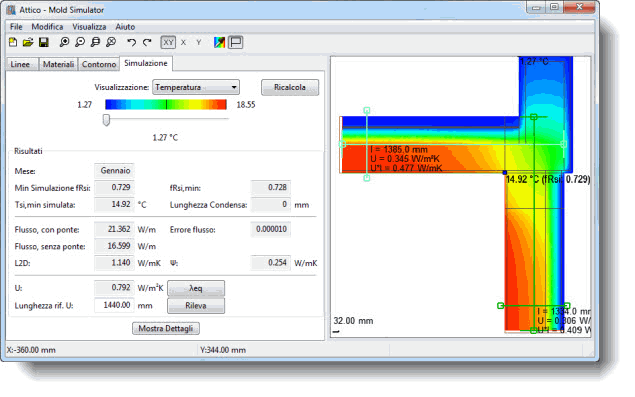Open the Visualizza menu
Image resolution: width=635 pixels, height=397 pixels.
(89, 27)
